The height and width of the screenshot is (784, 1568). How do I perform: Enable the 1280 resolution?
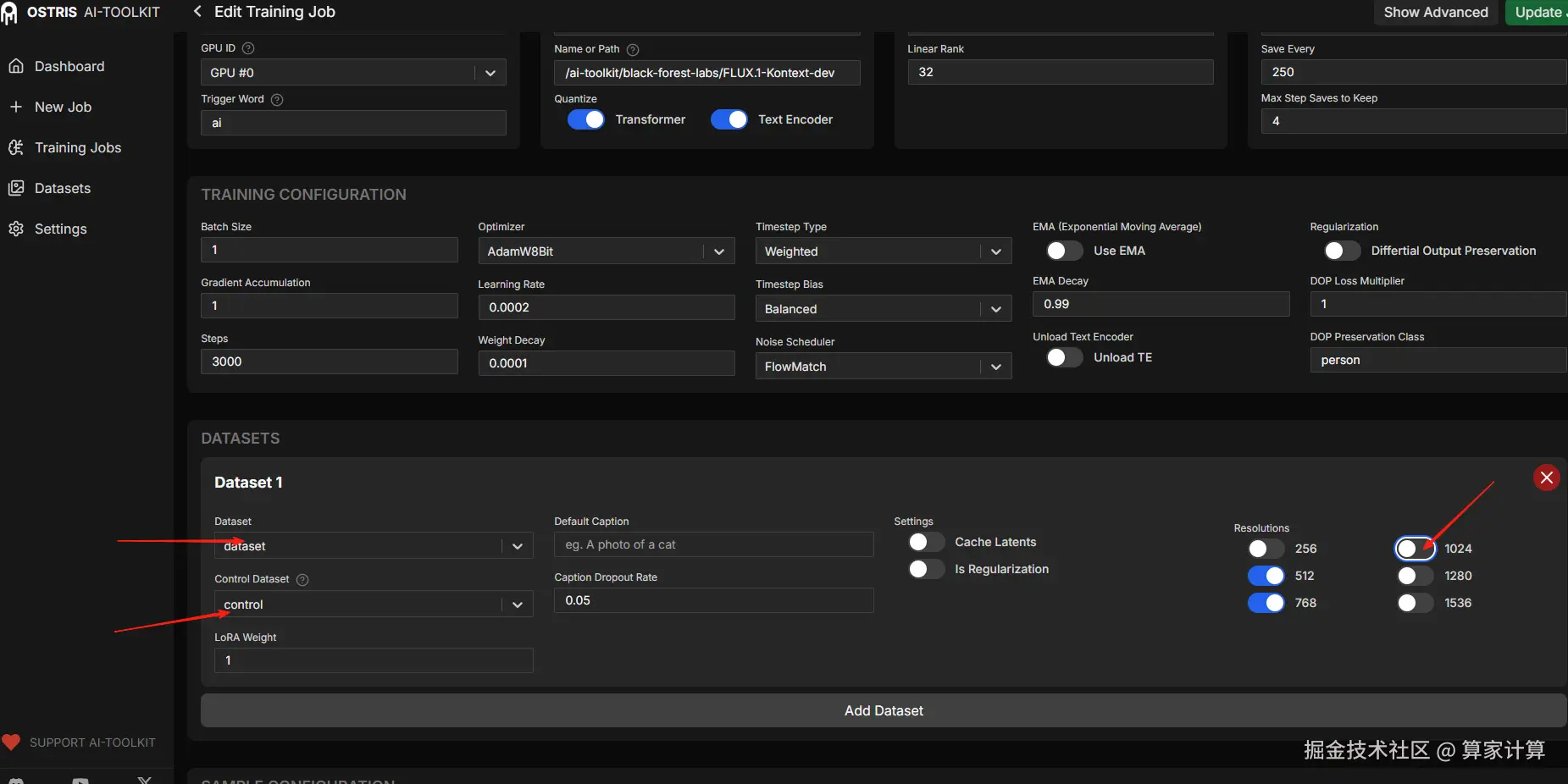coord(1415,576)
